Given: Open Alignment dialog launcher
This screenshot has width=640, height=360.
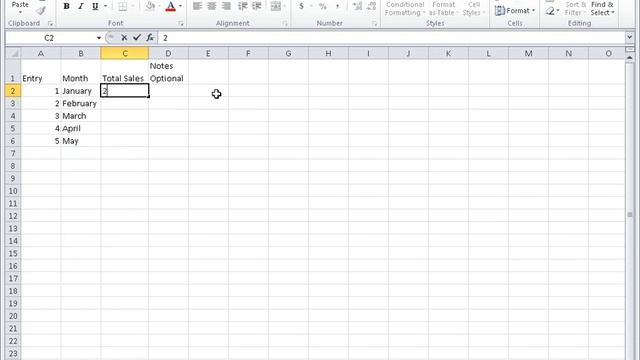Looking at the screenshot, I should pyautogui.click(x=285, y=24).
